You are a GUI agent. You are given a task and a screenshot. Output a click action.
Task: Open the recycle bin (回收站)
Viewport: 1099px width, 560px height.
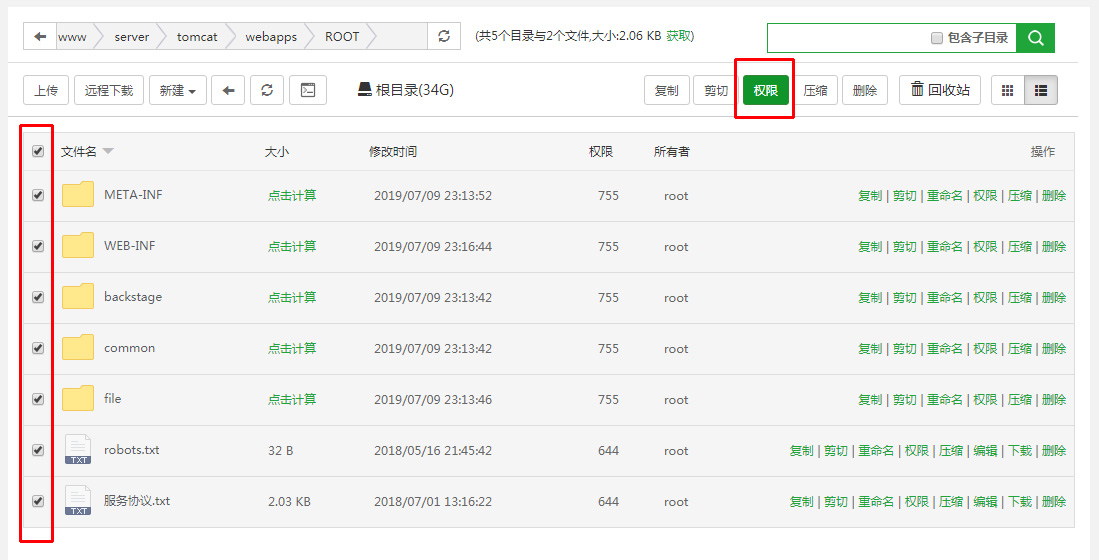click(x=940, y=90)
